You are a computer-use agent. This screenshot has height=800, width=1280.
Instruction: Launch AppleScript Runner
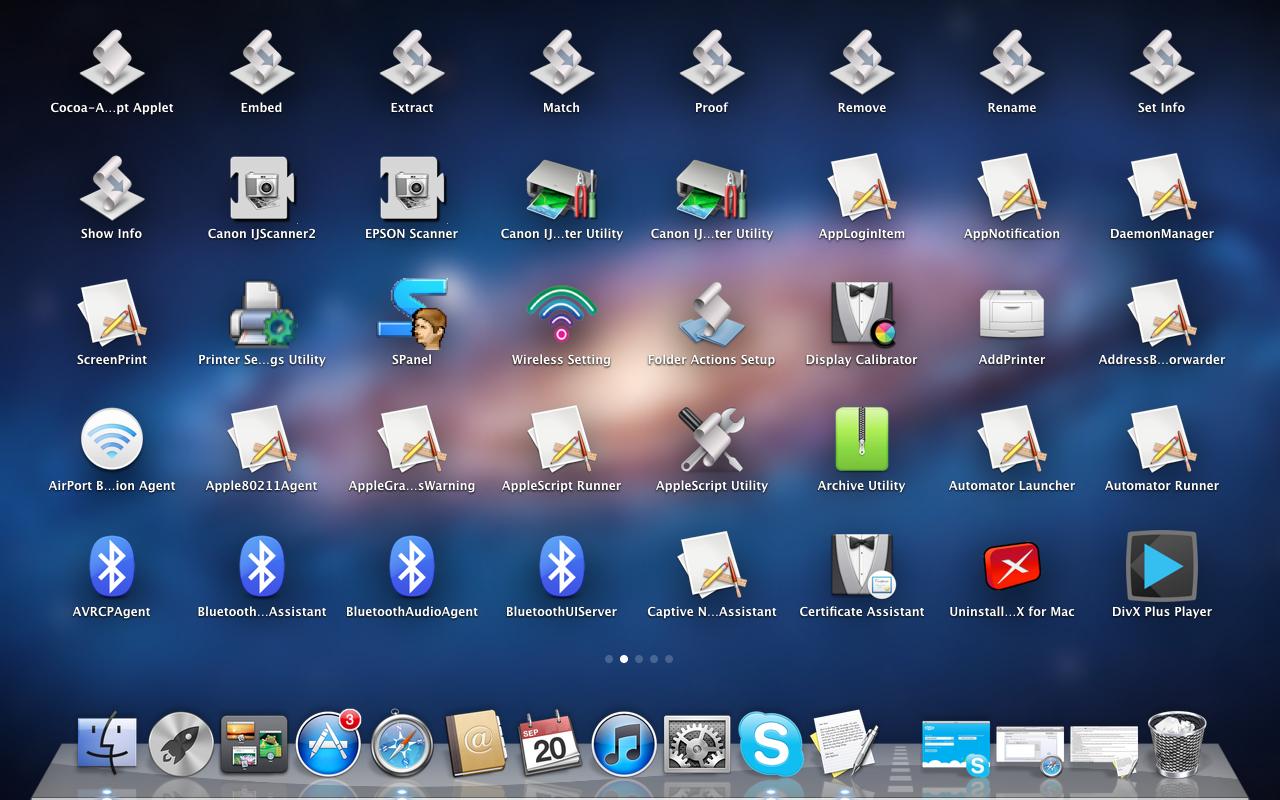pyautogui.click(x=562, y=440)
